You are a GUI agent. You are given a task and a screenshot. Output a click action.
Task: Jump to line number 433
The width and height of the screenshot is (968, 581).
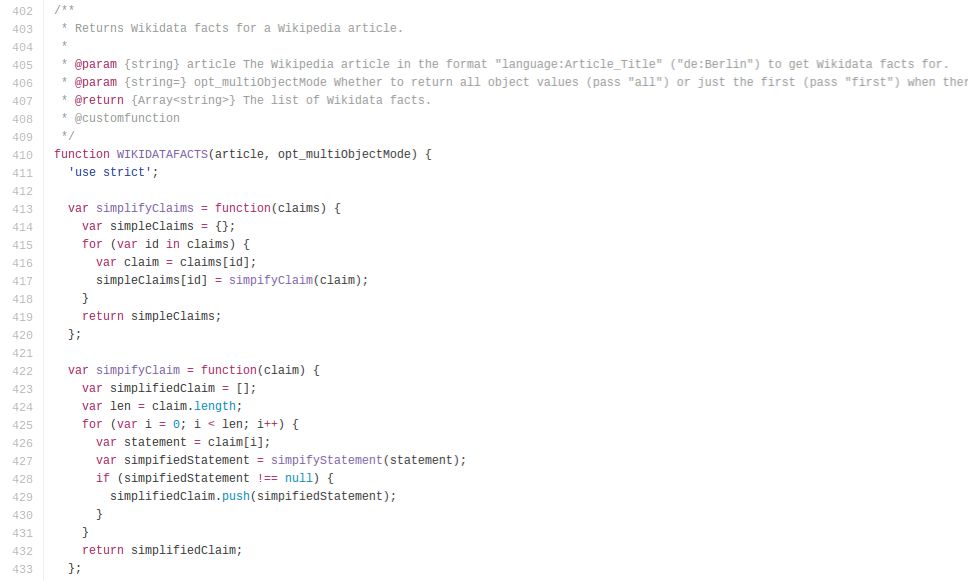22,568
